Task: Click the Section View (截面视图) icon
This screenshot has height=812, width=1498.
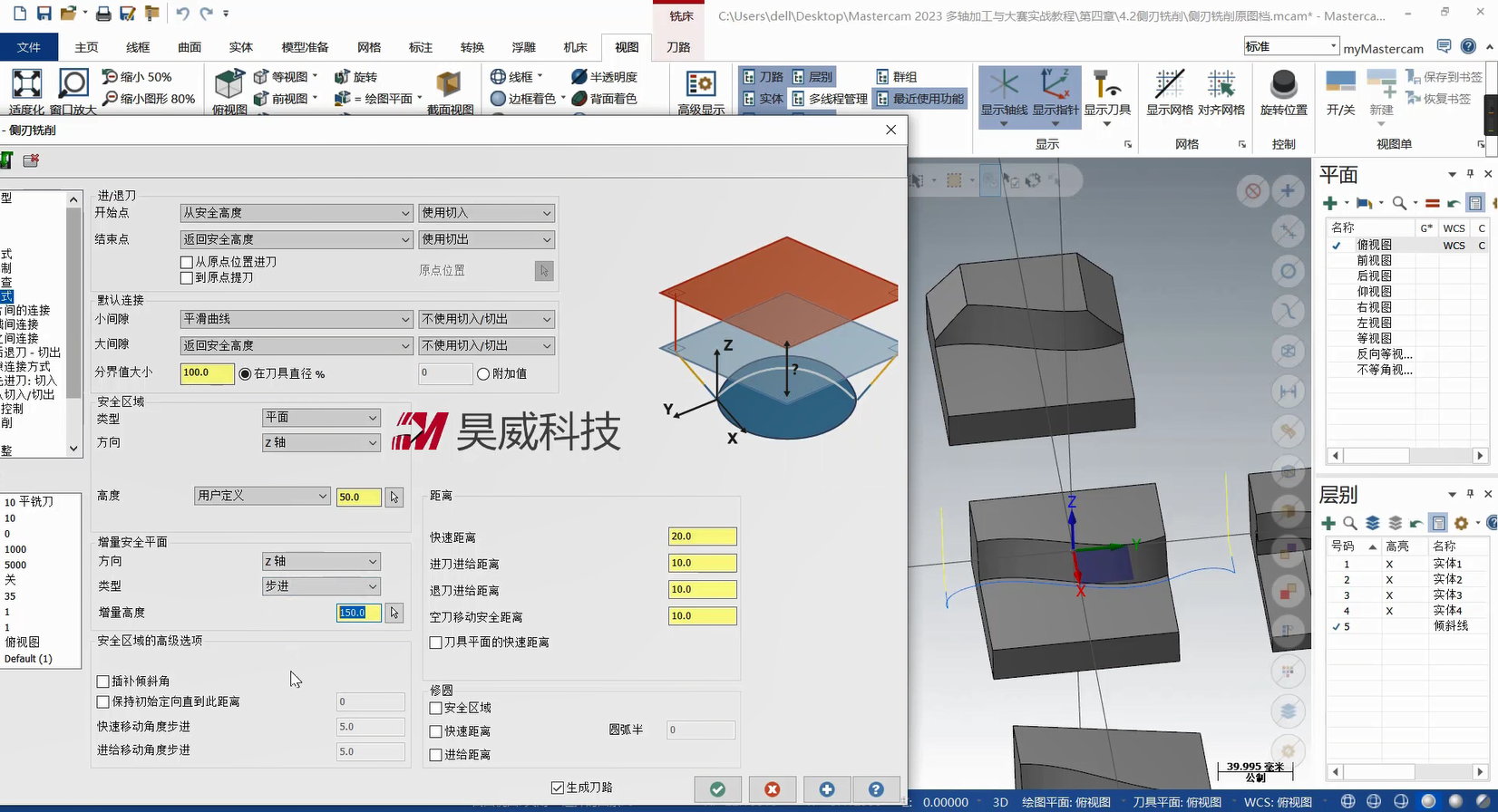Action: pyautogui.click(x=450, y=91)
